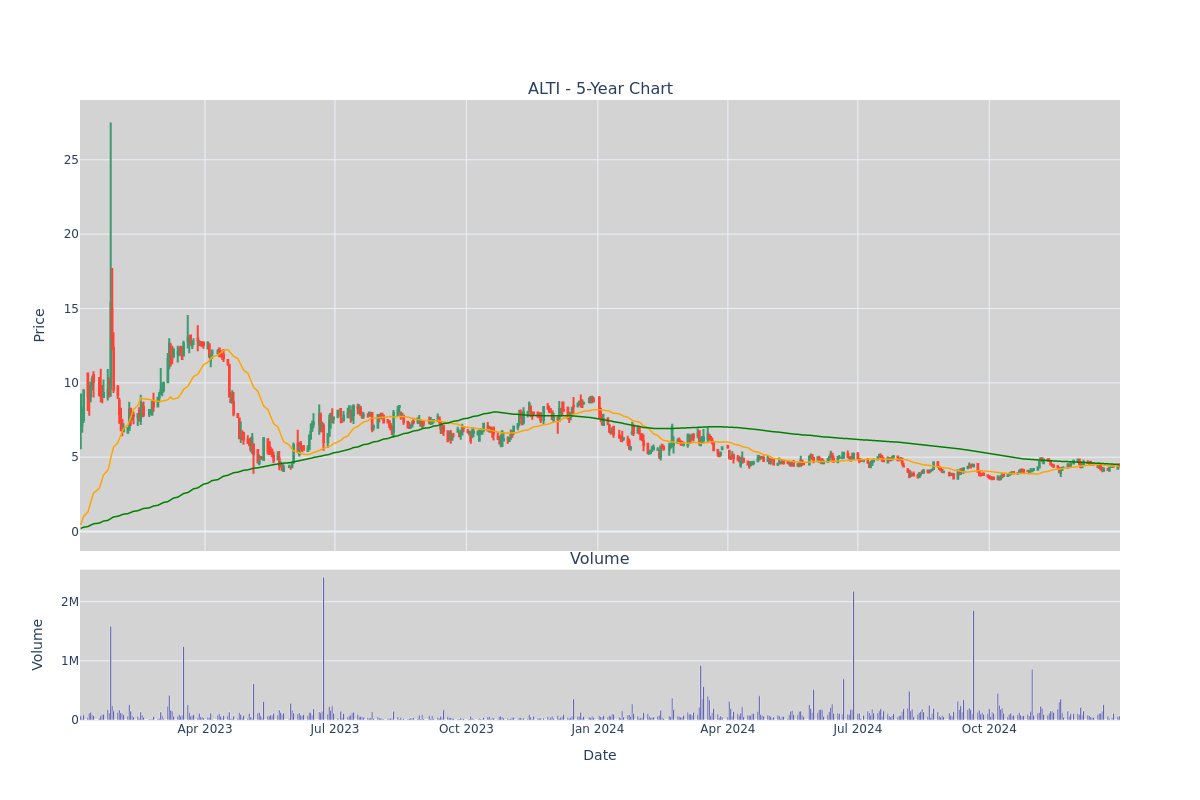Click the volume axis tick '2M'
Image resolution: width=1200 pixels, height=800 pixels.
pos(70,602)
